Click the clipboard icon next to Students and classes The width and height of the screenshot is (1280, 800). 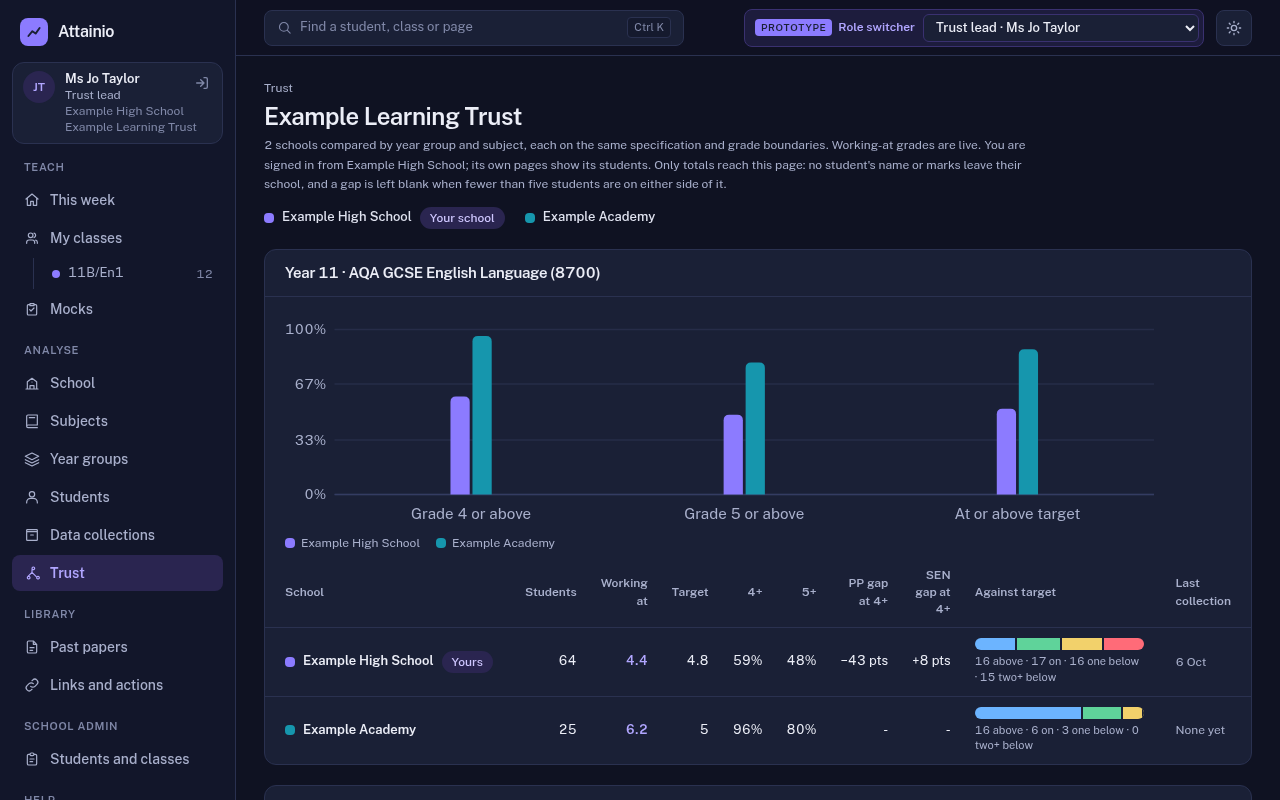(32, 759)
